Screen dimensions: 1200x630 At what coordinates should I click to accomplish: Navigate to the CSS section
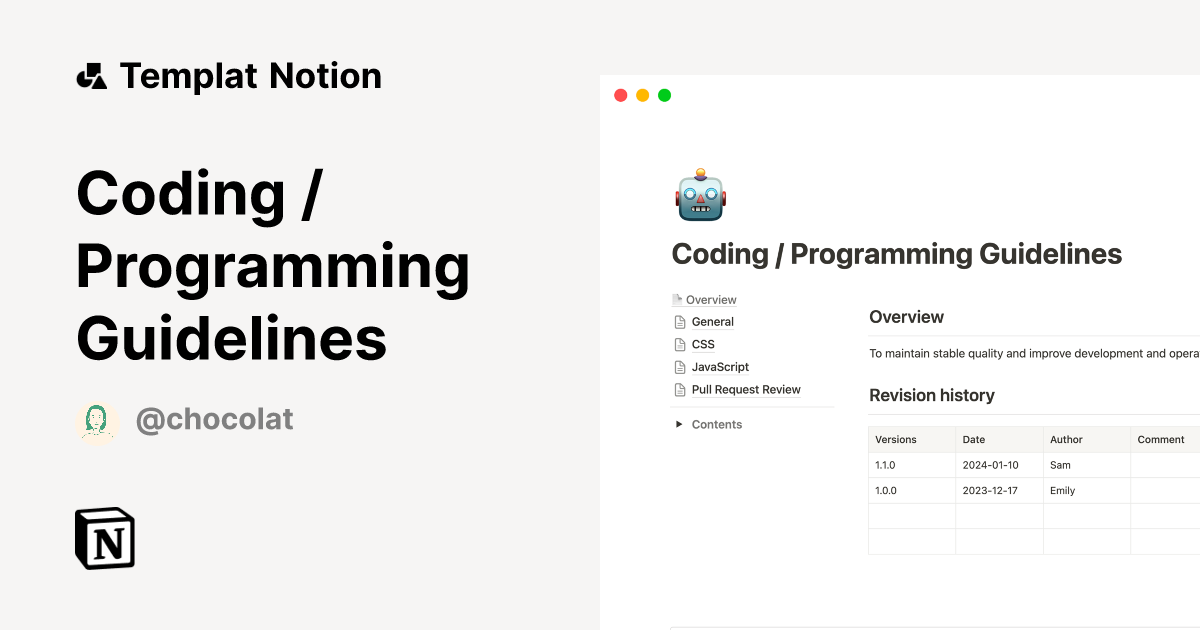(703, 344)
